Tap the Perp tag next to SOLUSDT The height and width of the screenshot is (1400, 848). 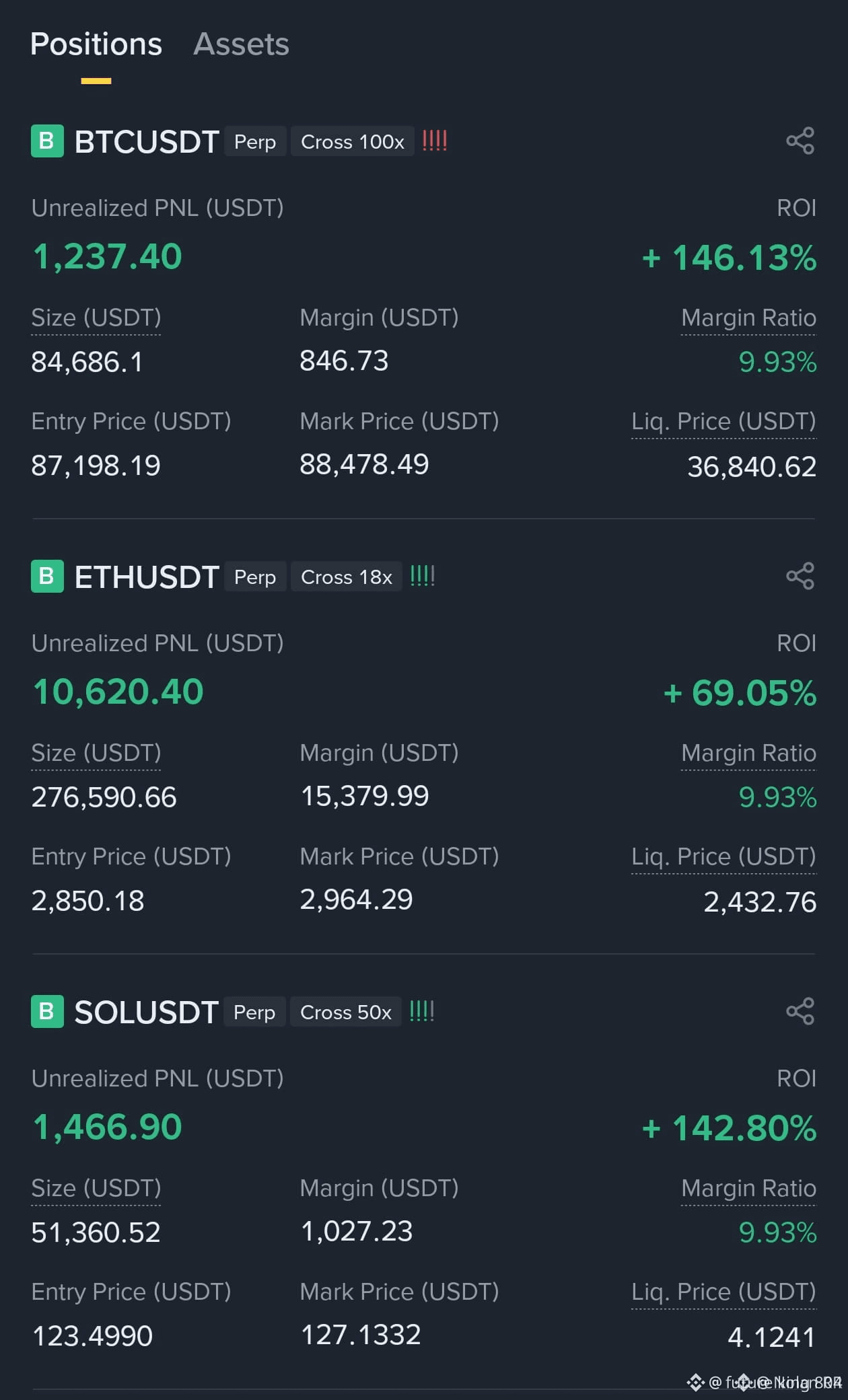click(254, 1012)
